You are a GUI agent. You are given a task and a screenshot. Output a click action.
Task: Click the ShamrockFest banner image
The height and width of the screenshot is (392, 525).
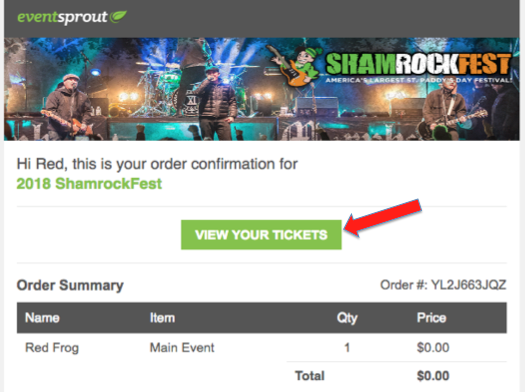[262, 89]
